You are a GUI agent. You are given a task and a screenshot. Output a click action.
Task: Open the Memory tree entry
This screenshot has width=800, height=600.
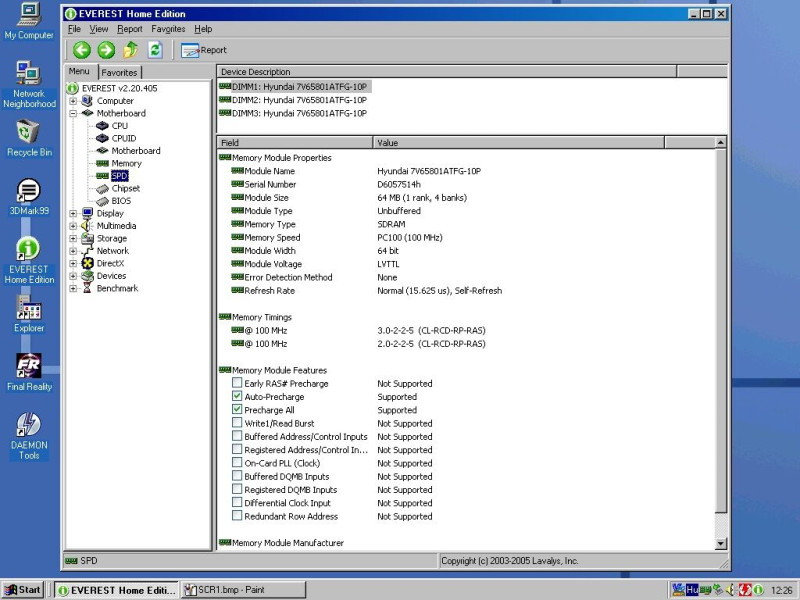pos(126,163)
